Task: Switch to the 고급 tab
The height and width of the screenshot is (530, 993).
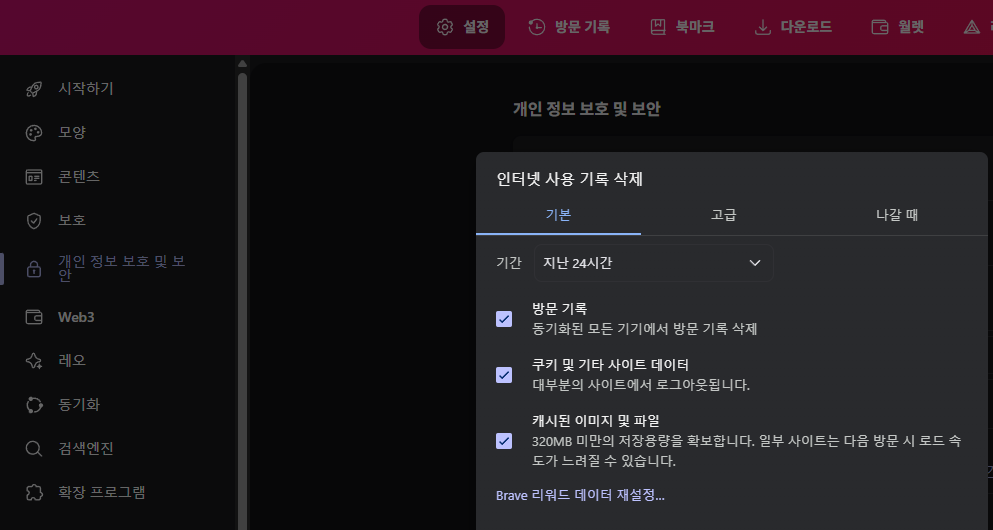Action: pyautogui.click(x=723, y=215)
